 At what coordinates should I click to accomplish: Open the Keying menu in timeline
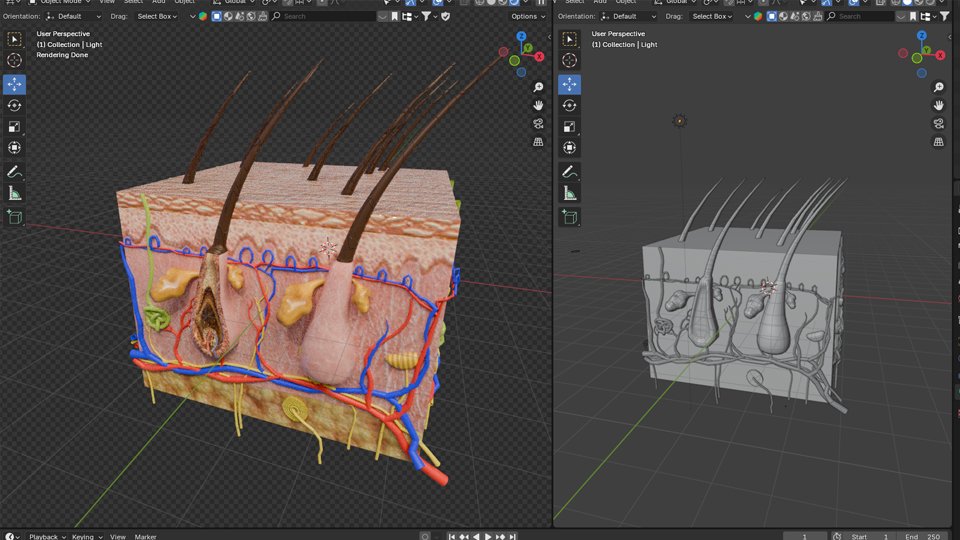coord(84,536)
